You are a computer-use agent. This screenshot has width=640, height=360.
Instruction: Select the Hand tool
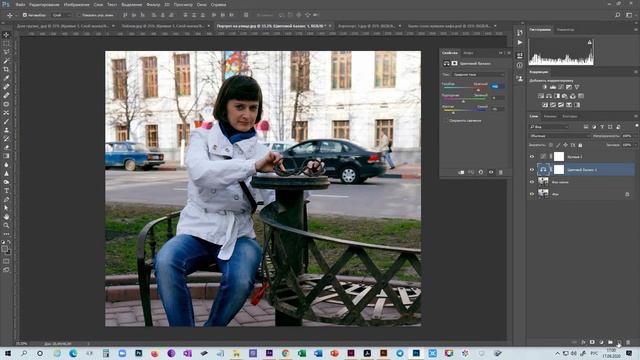coord(6,217)
